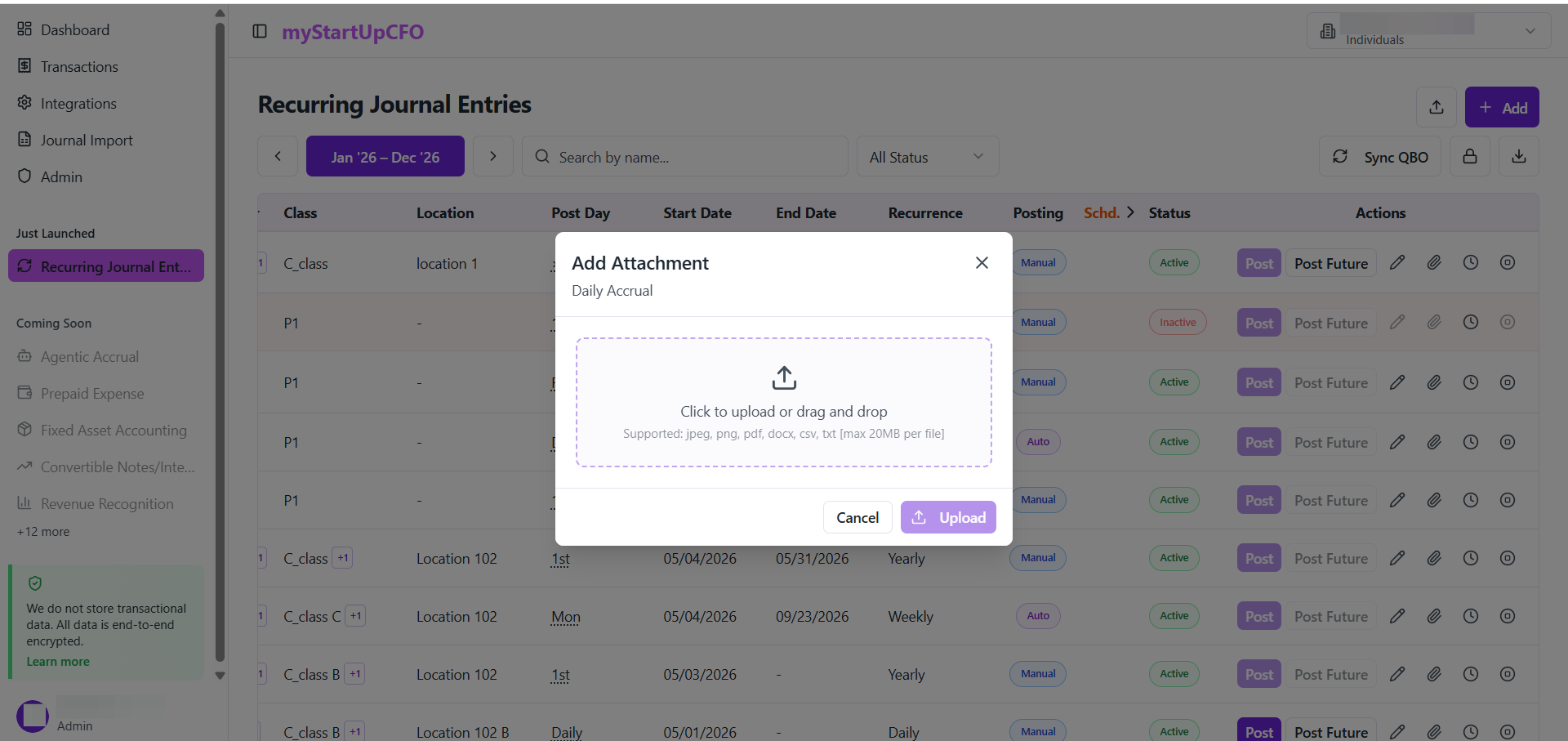Edit the C_class location 1 entry
Image resolution: width=1568 pixels, height=741 pixels.
(x=1397, y=262)
